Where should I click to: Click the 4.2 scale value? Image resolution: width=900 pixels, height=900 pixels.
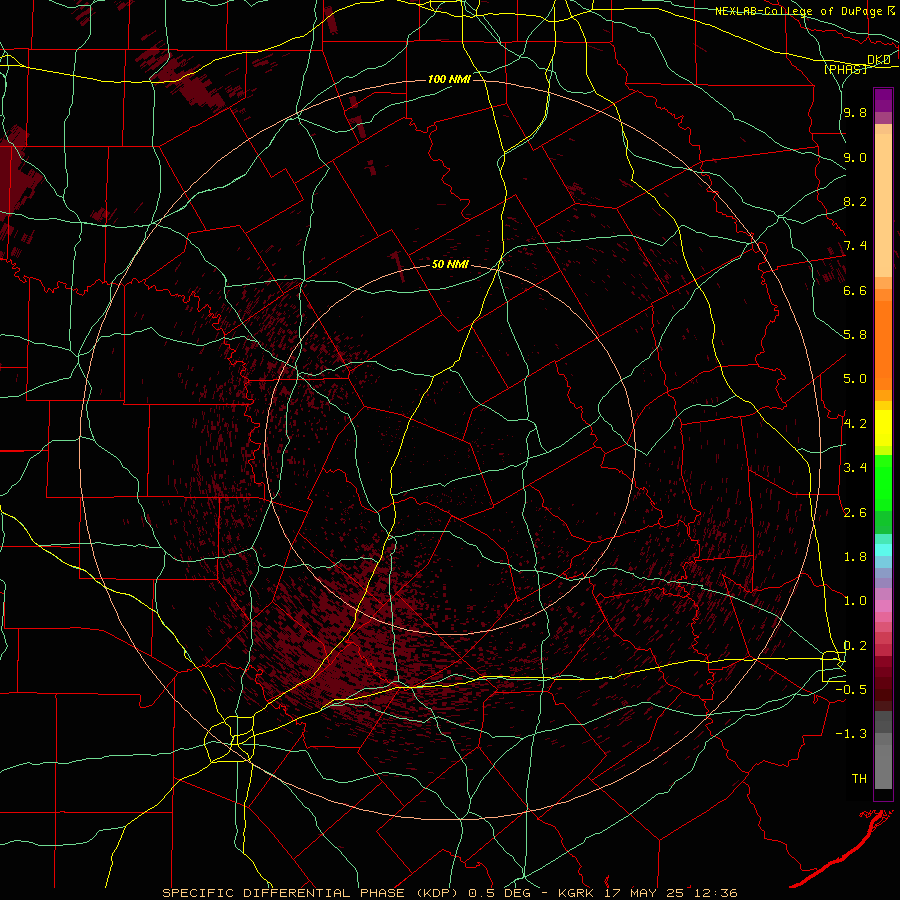(x=855, y=423)
